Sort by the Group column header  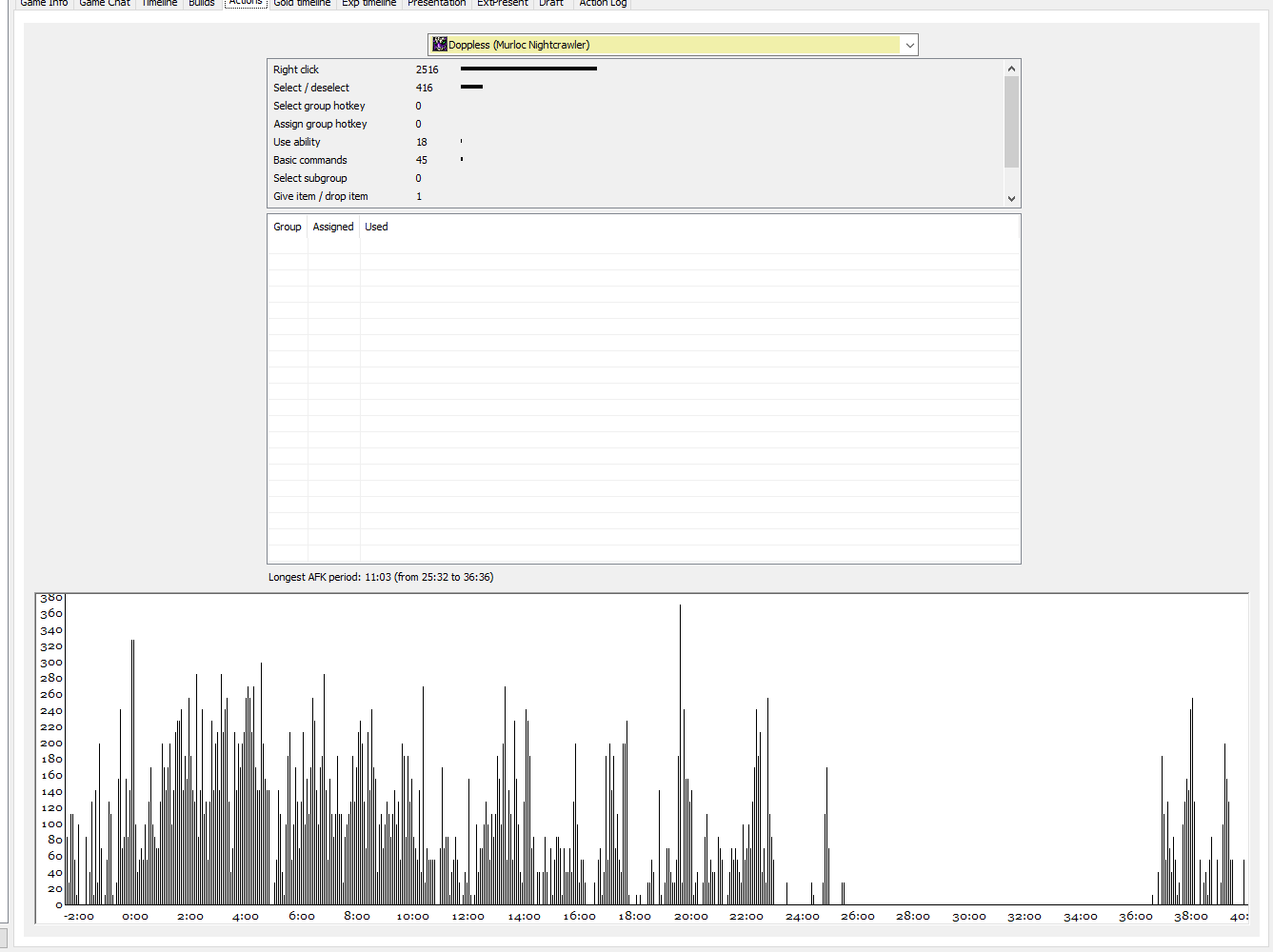click(287, 227)
